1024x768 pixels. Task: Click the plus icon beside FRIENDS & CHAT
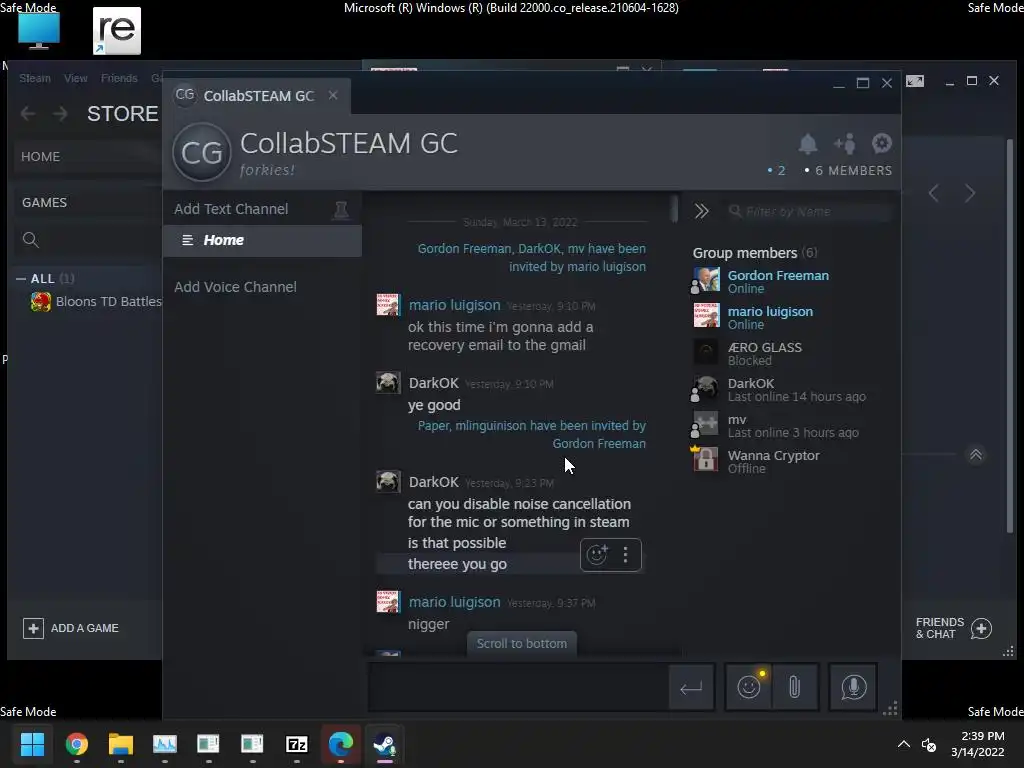pos(981,628)
